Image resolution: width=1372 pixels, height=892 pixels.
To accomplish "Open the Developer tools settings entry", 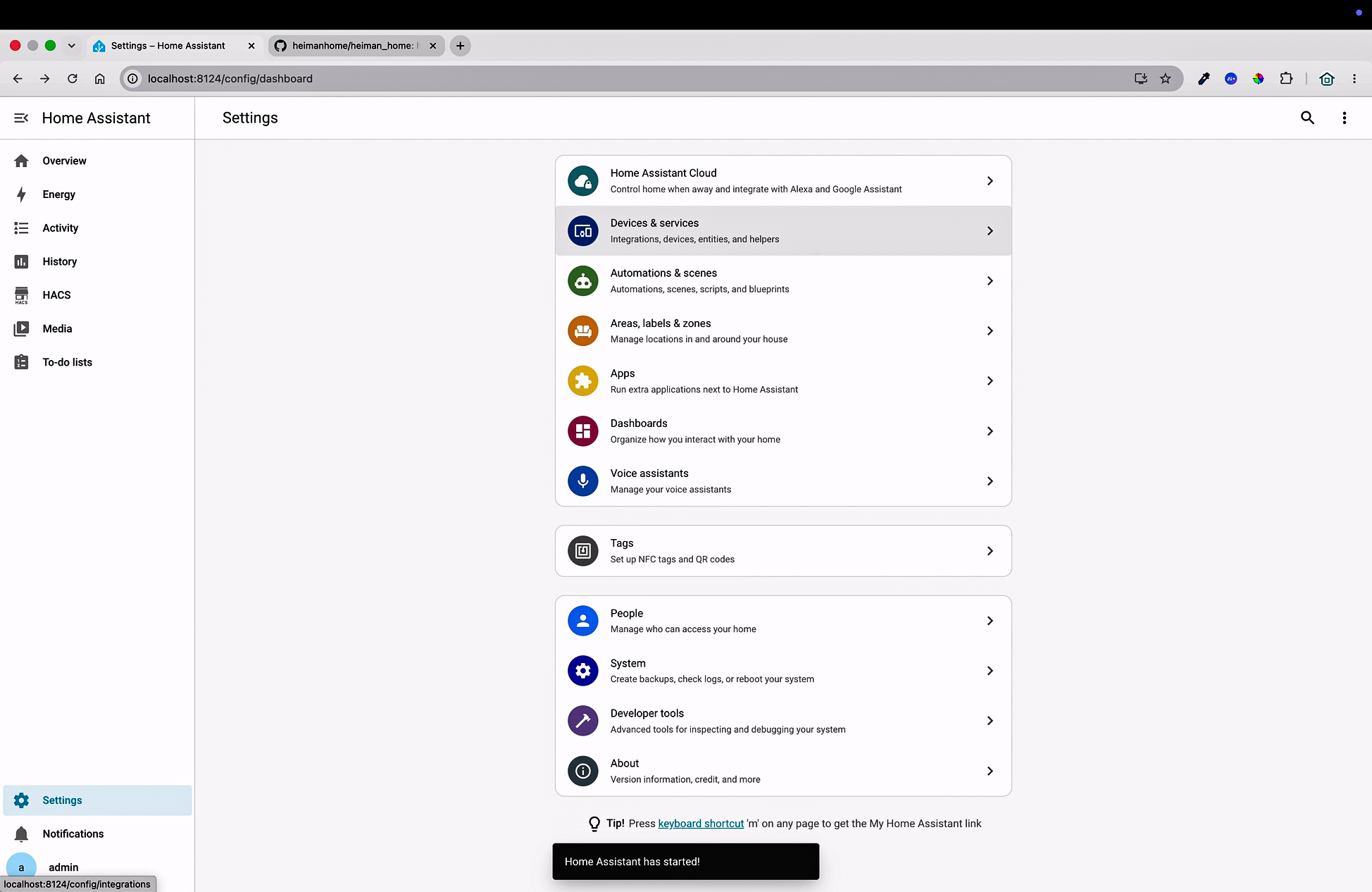I will pos(783,721).
